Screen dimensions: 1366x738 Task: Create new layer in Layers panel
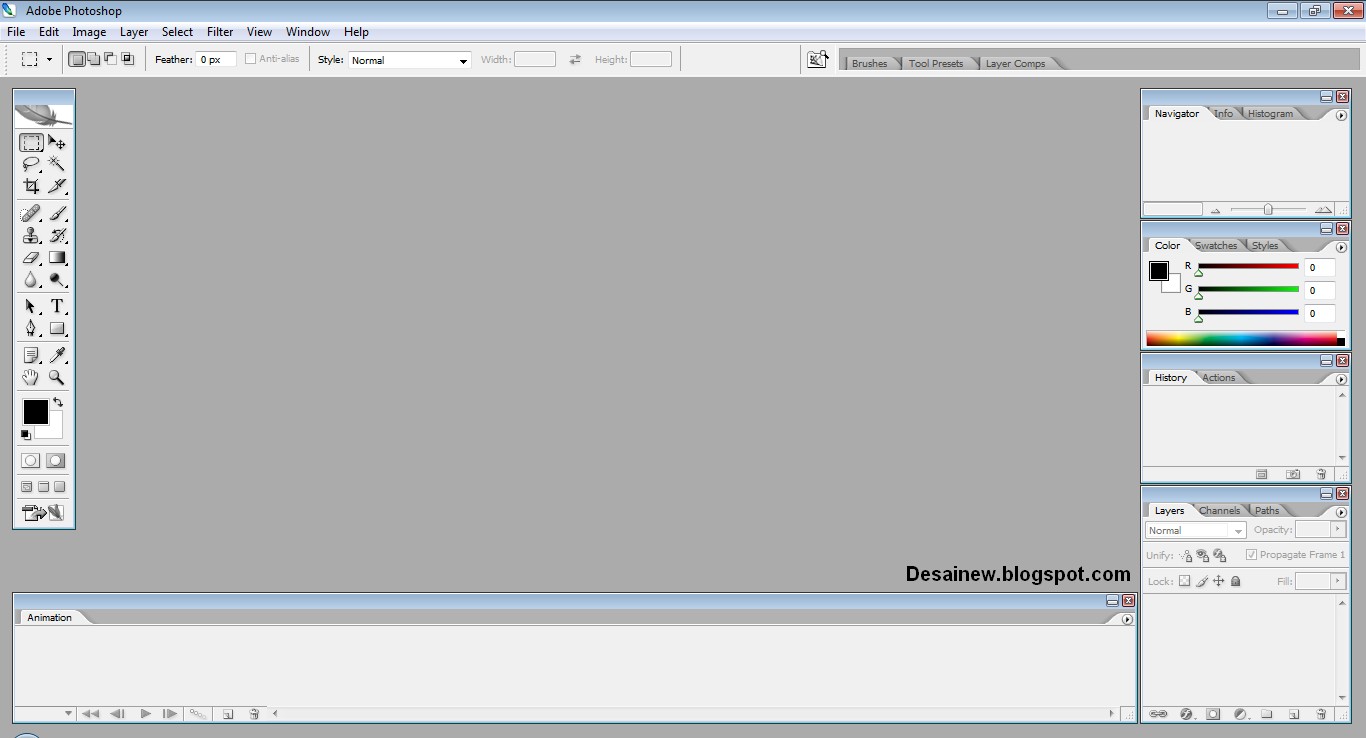[x=1294, y=714]
